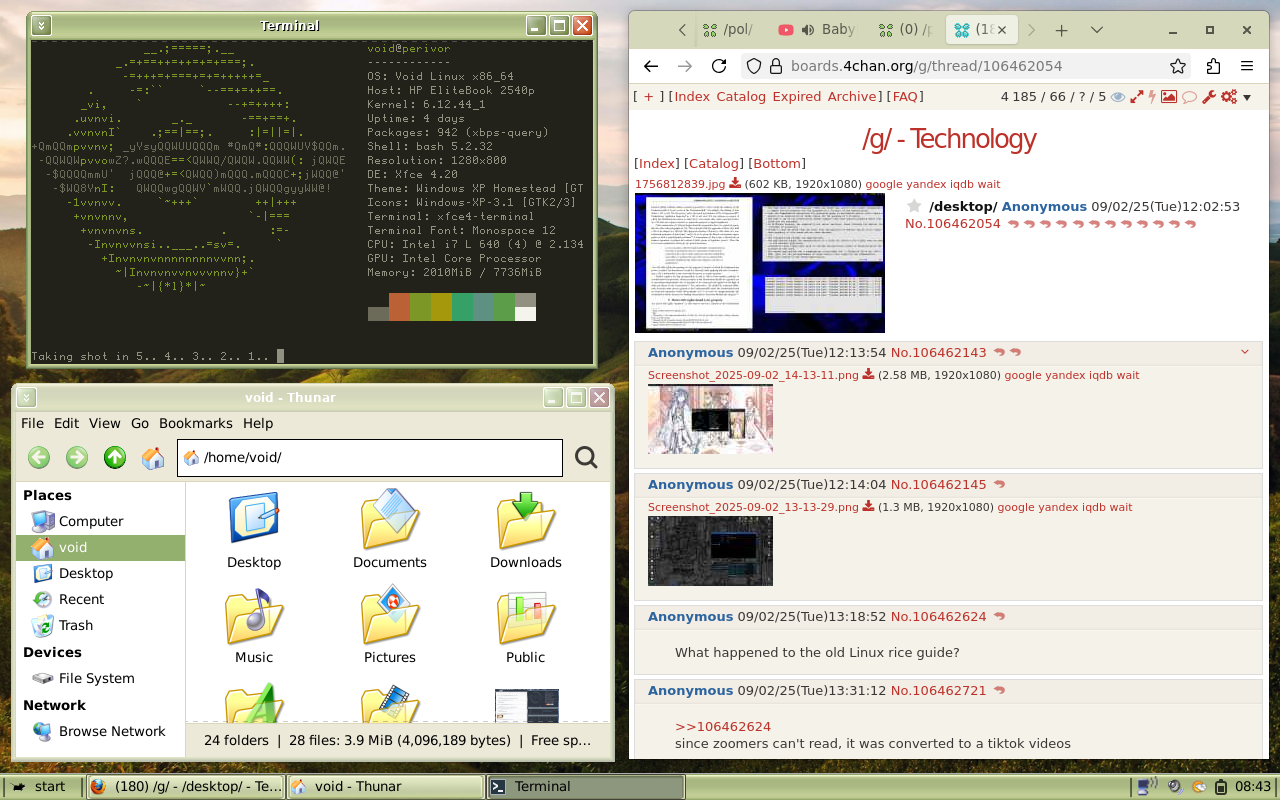Click the orange color swatch in Terminal palette

[400, 307]
